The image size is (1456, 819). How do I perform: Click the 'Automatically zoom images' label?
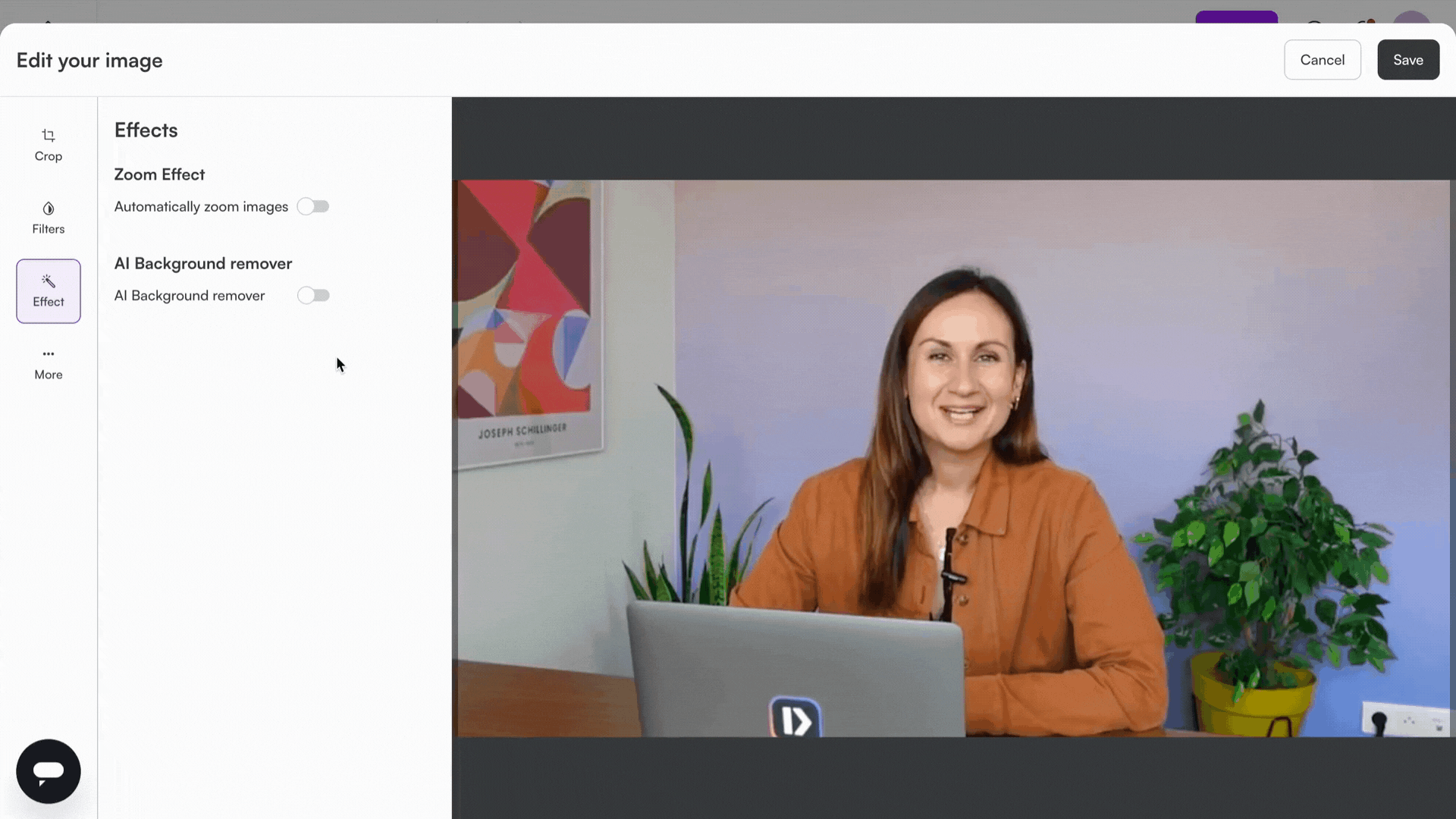coord(201,207)
